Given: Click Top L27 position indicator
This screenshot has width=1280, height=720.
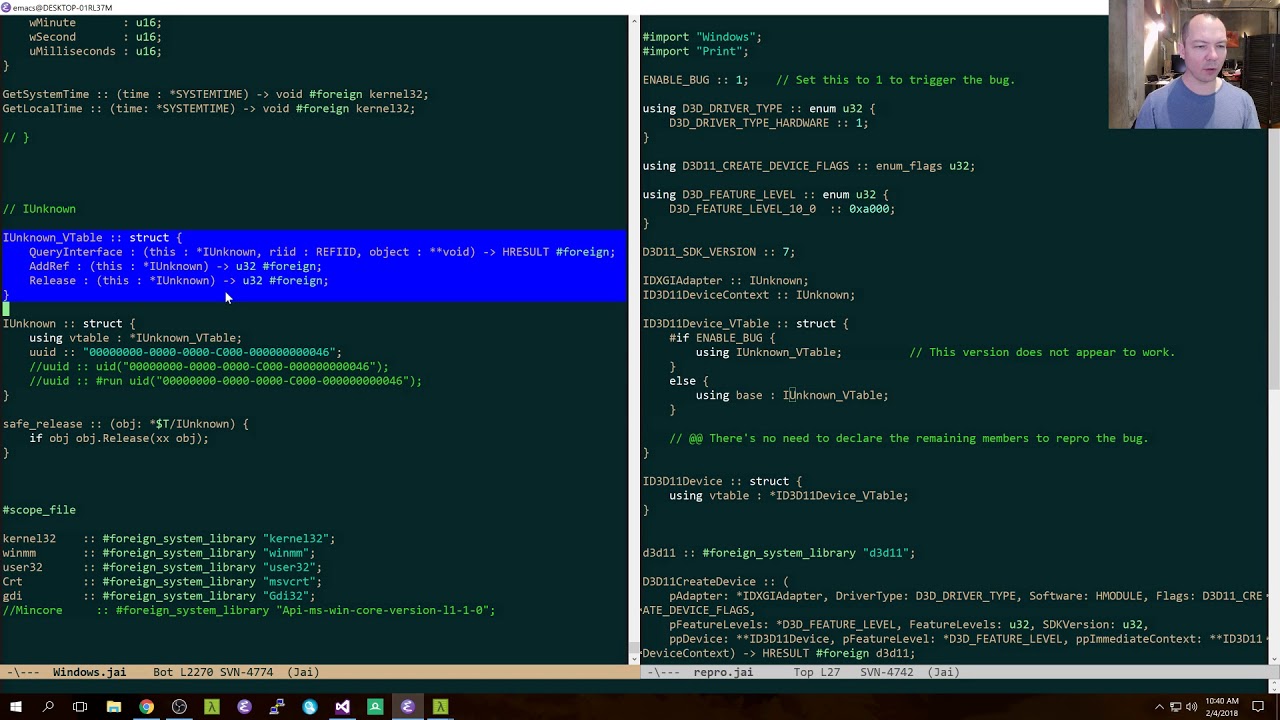Looking at the screenshot, I should coord(816,672).
